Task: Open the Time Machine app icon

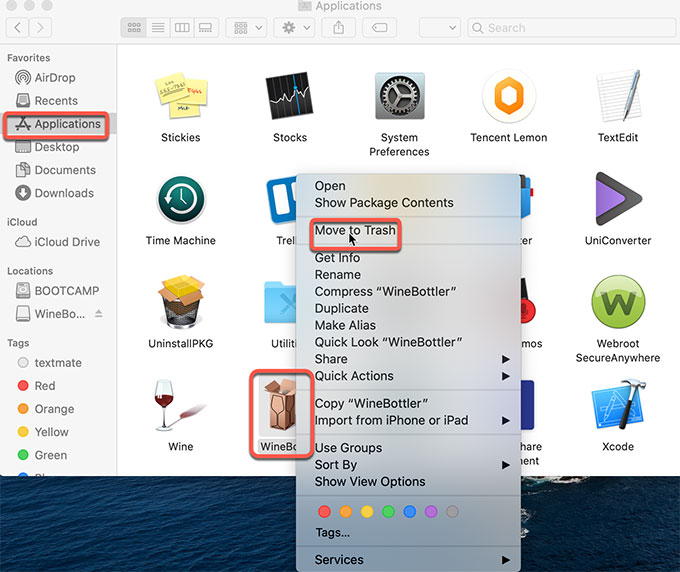Action: [x=181, y=199]
